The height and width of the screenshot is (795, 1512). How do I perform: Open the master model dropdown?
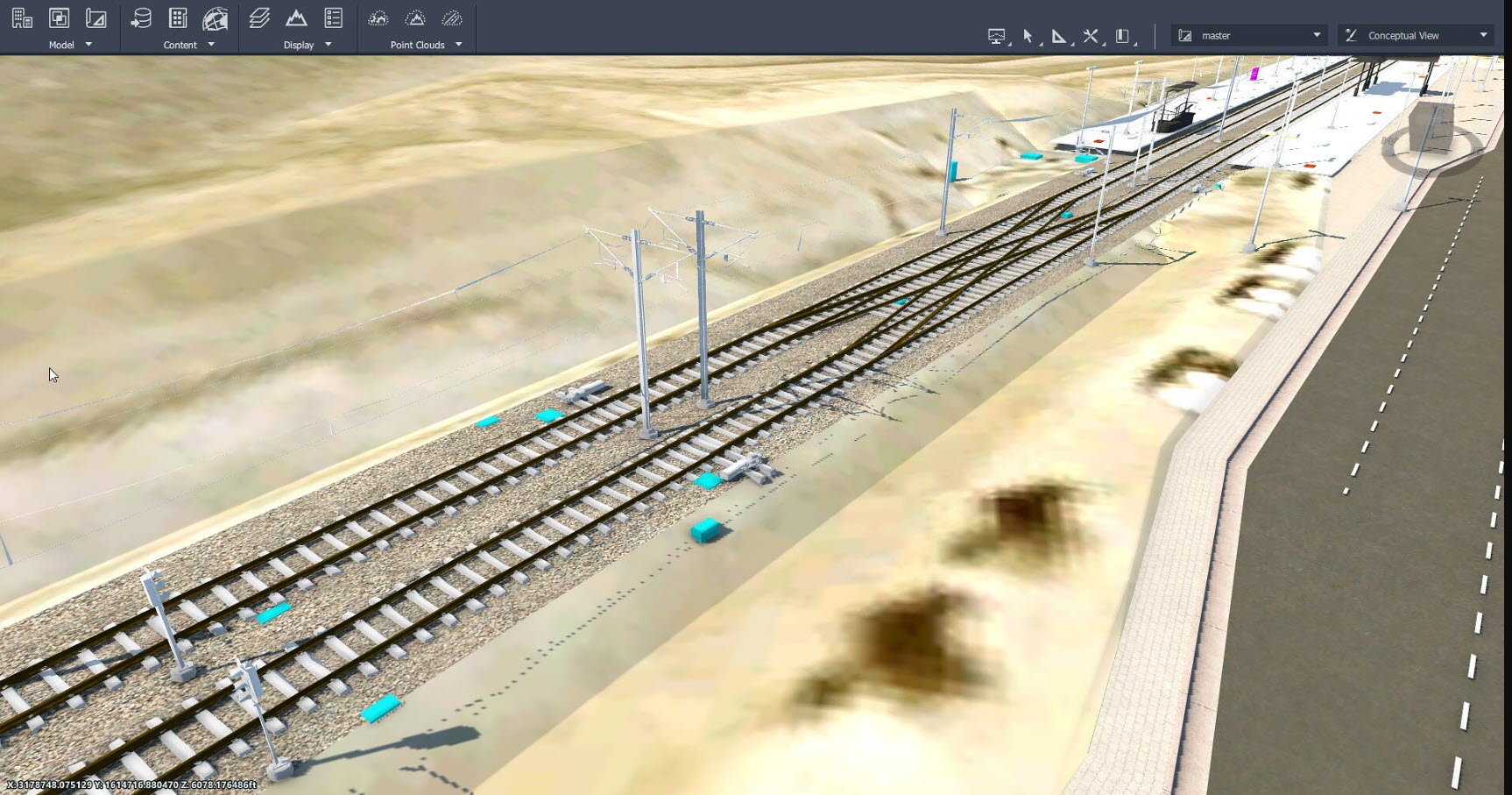(1318, 35)
